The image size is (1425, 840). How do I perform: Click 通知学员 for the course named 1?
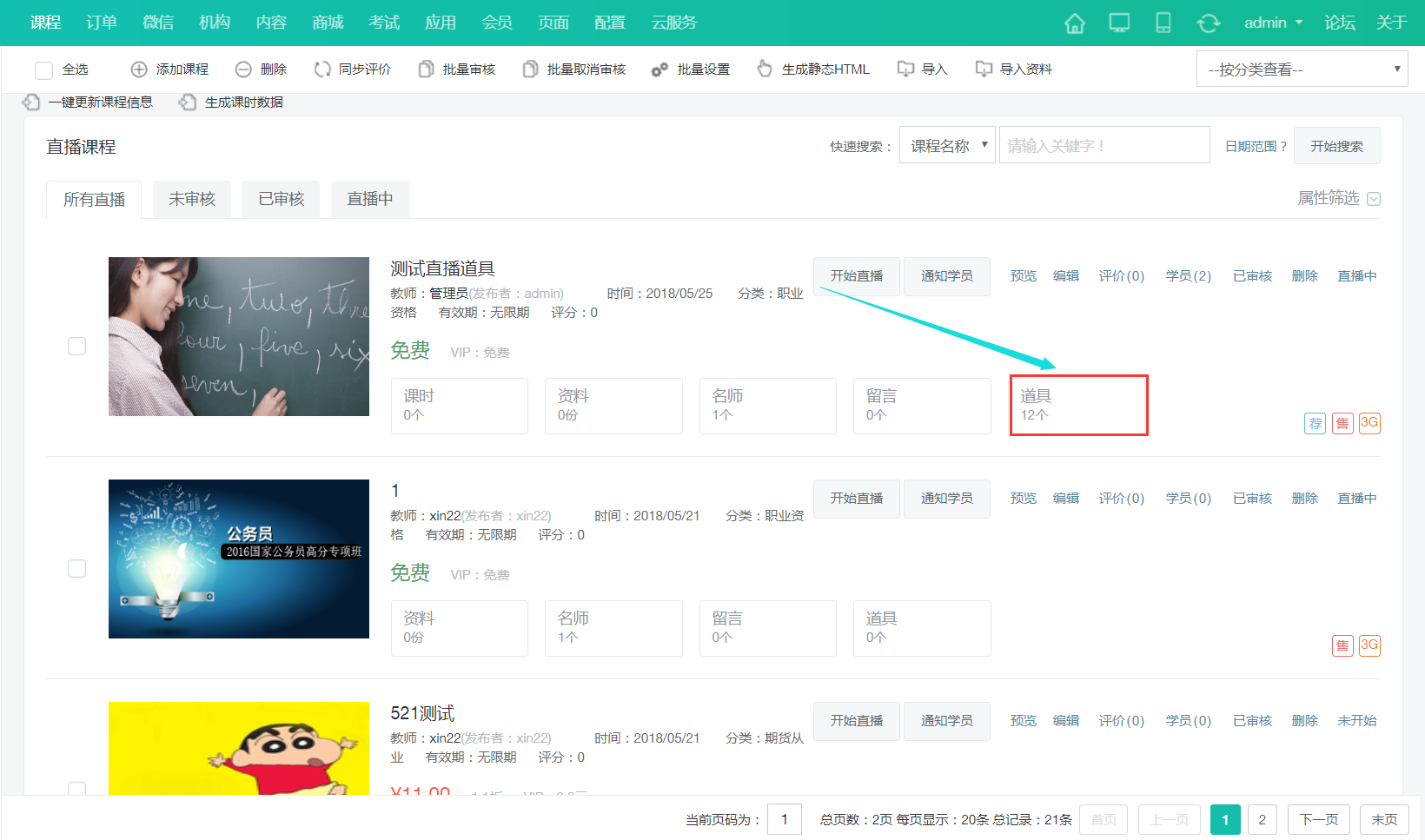(946, 498)
